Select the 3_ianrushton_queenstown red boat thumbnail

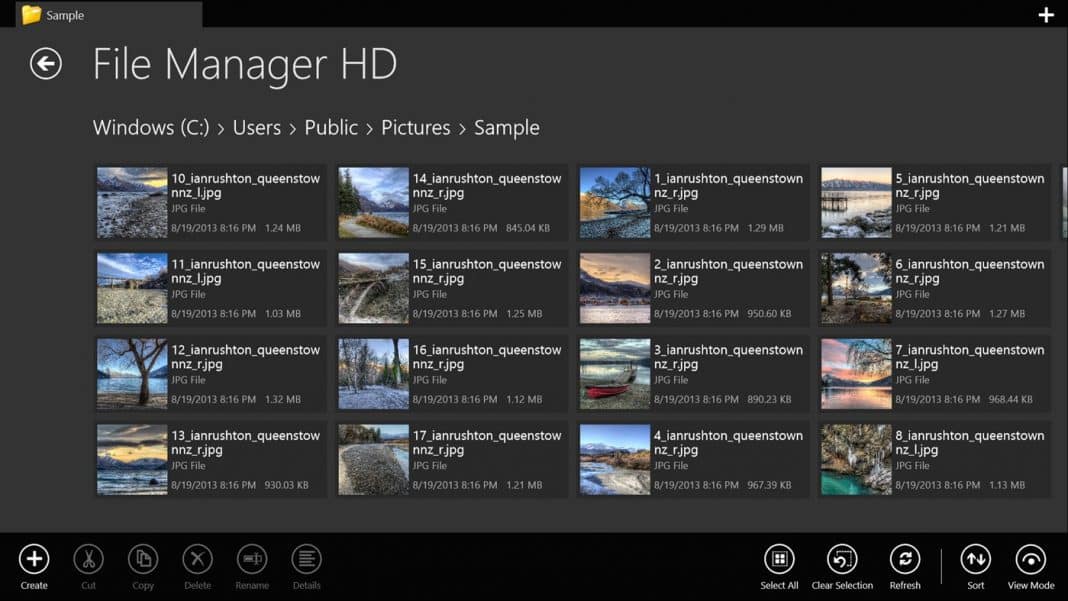tap(614, 374)
